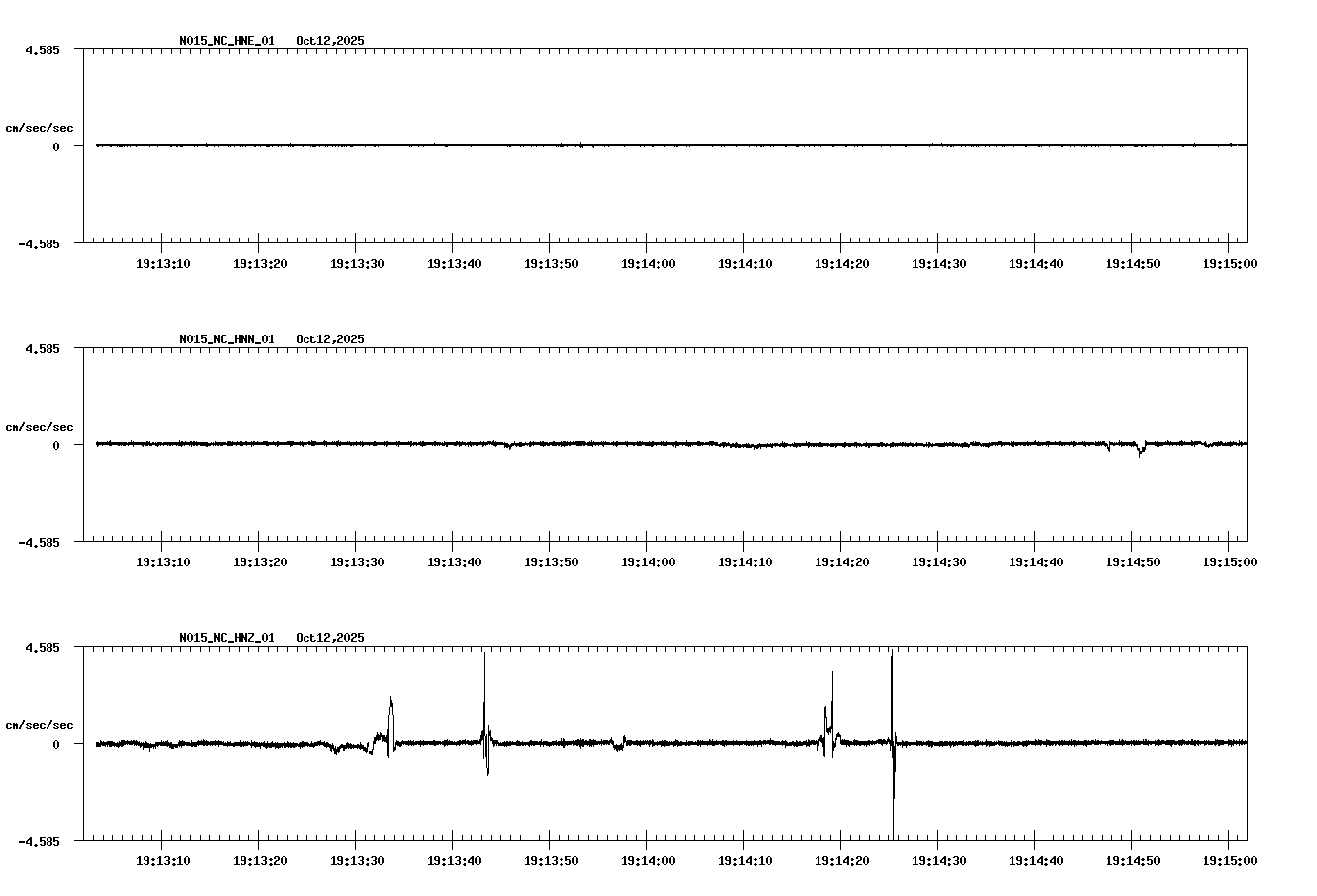Click the large spike near 19:13:42 on HNZ
Viewport: 1317px width, 896px height.
tap(484, 679)
